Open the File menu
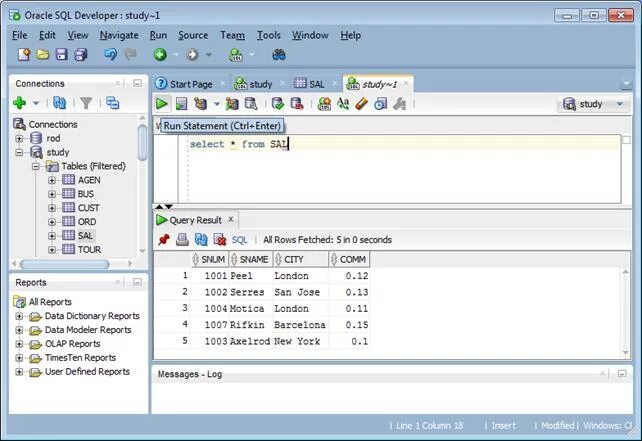The image size is (642, 441). pyautogui.click(x=20, y=35)
